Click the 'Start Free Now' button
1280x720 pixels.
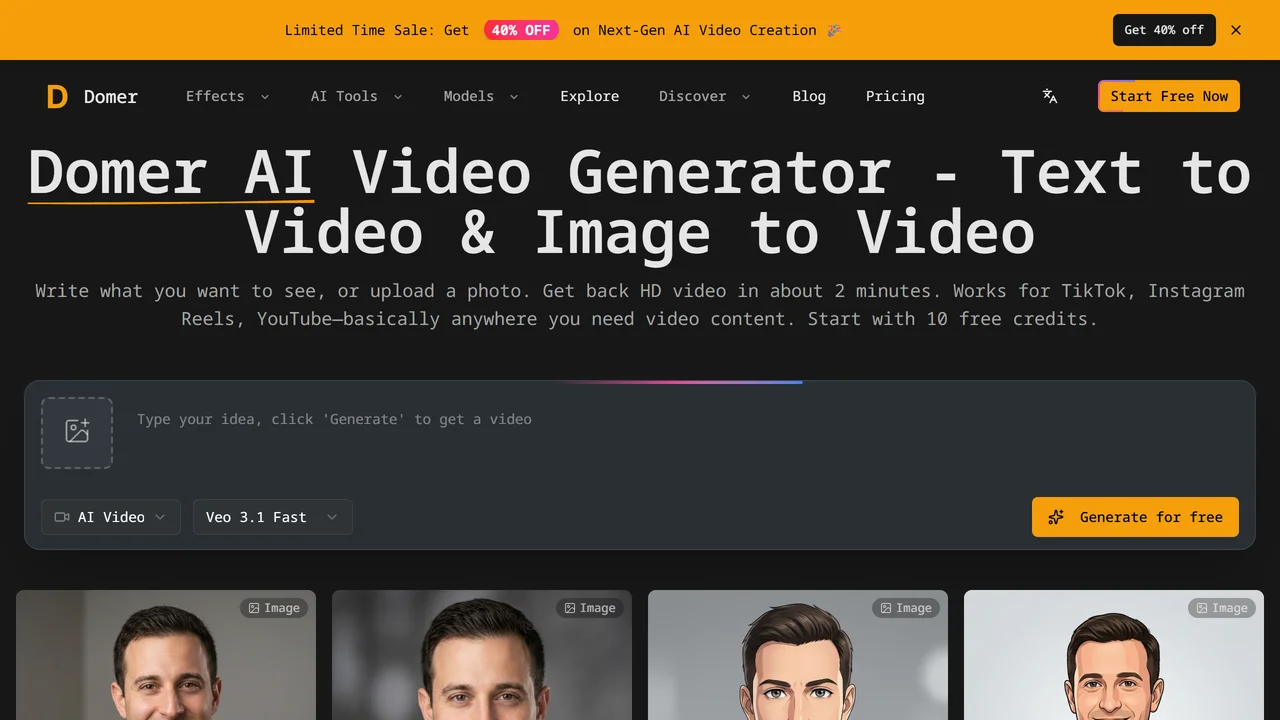(1169, 96)
